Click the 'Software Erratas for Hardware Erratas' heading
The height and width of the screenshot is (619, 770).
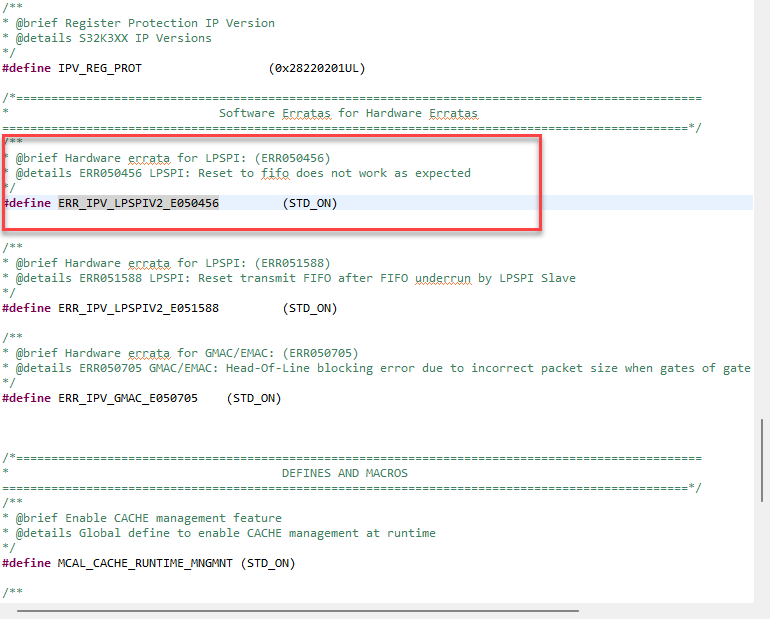(348, 113)
